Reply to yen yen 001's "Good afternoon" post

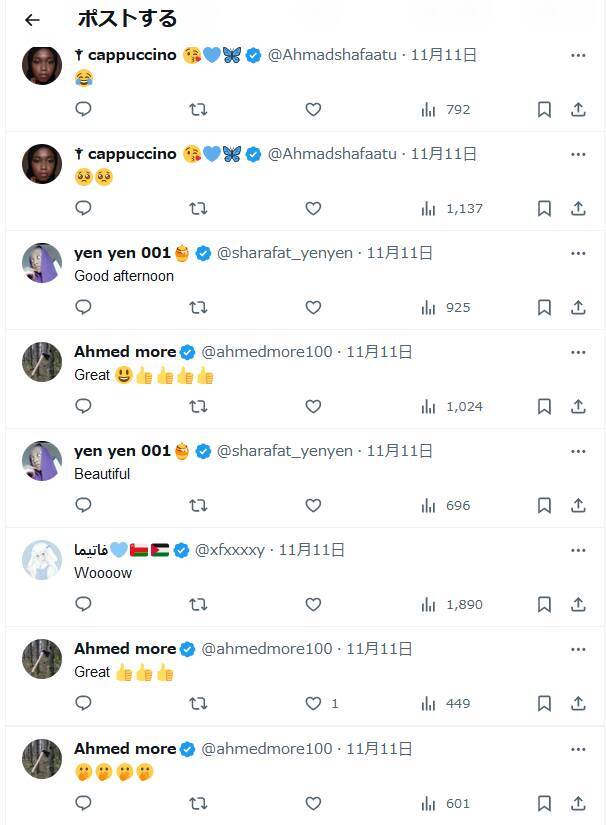tap(84, 307)
